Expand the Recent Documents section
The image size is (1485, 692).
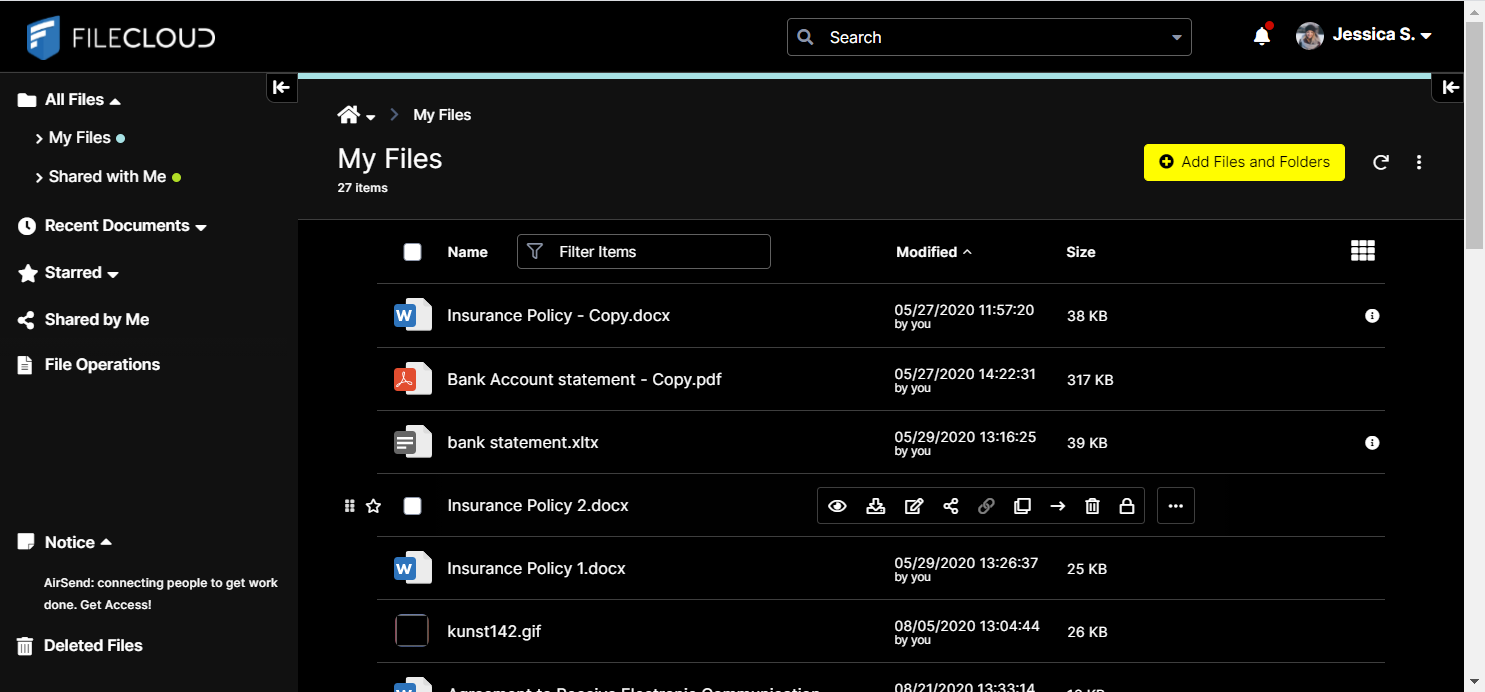click(201, 227)
